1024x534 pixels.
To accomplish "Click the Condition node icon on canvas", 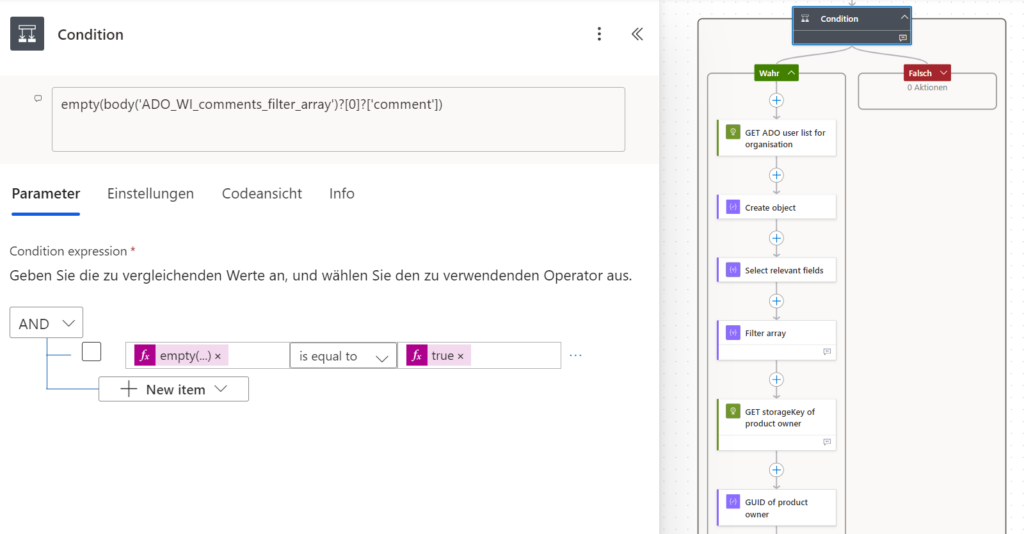I will tap(805, 19).
